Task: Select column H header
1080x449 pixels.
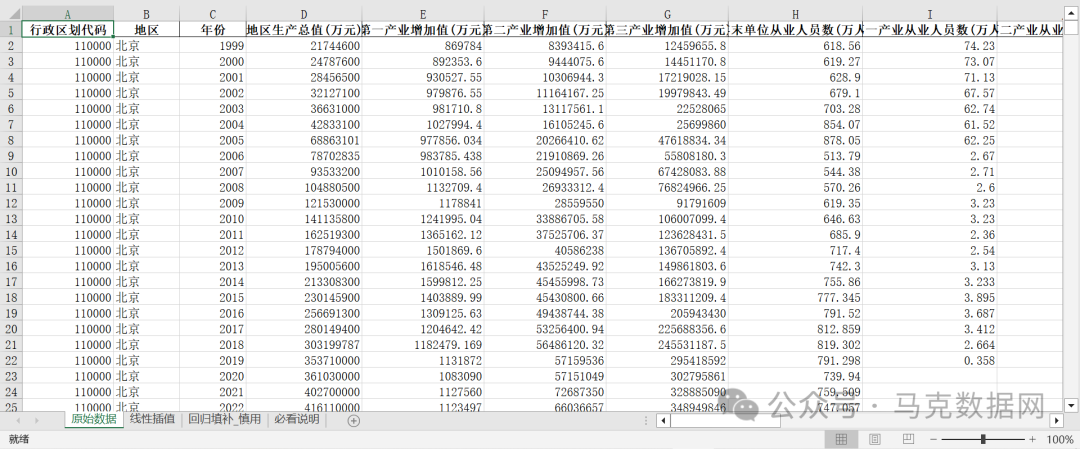Action: pyautogui.click(x=796, y=13)
